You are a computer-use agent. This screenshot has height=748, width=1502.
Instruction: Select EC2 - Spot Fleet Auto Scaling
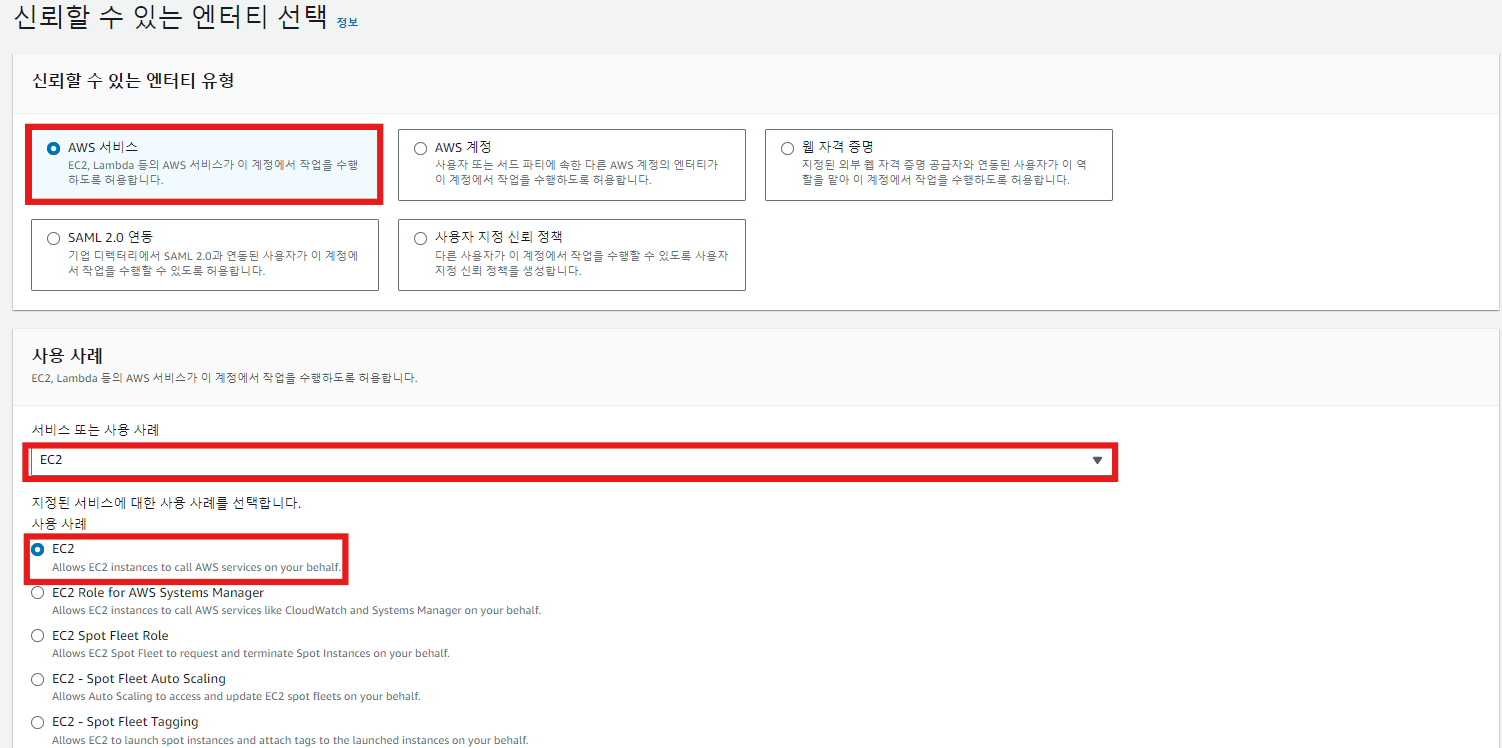[38, 679]
